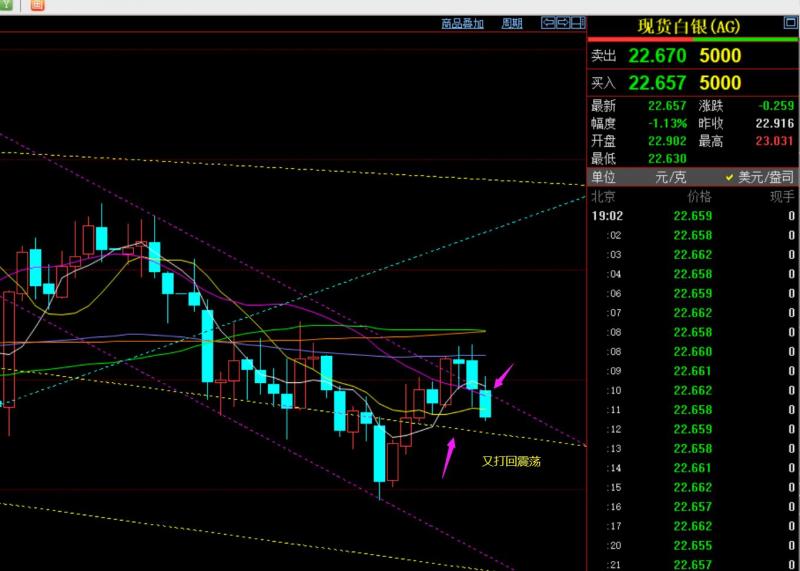Click the 现货白银(AG) title header
The height and width of the screenshot is (571, 800).
689,26
